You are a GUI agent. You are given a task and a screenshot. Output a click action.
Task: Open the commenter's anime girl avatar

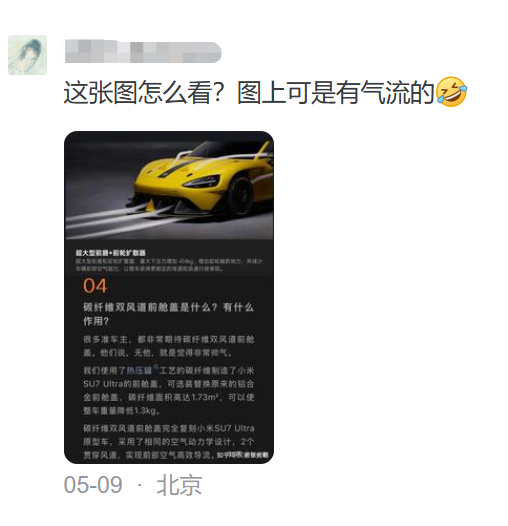click(x=28, y=55)
